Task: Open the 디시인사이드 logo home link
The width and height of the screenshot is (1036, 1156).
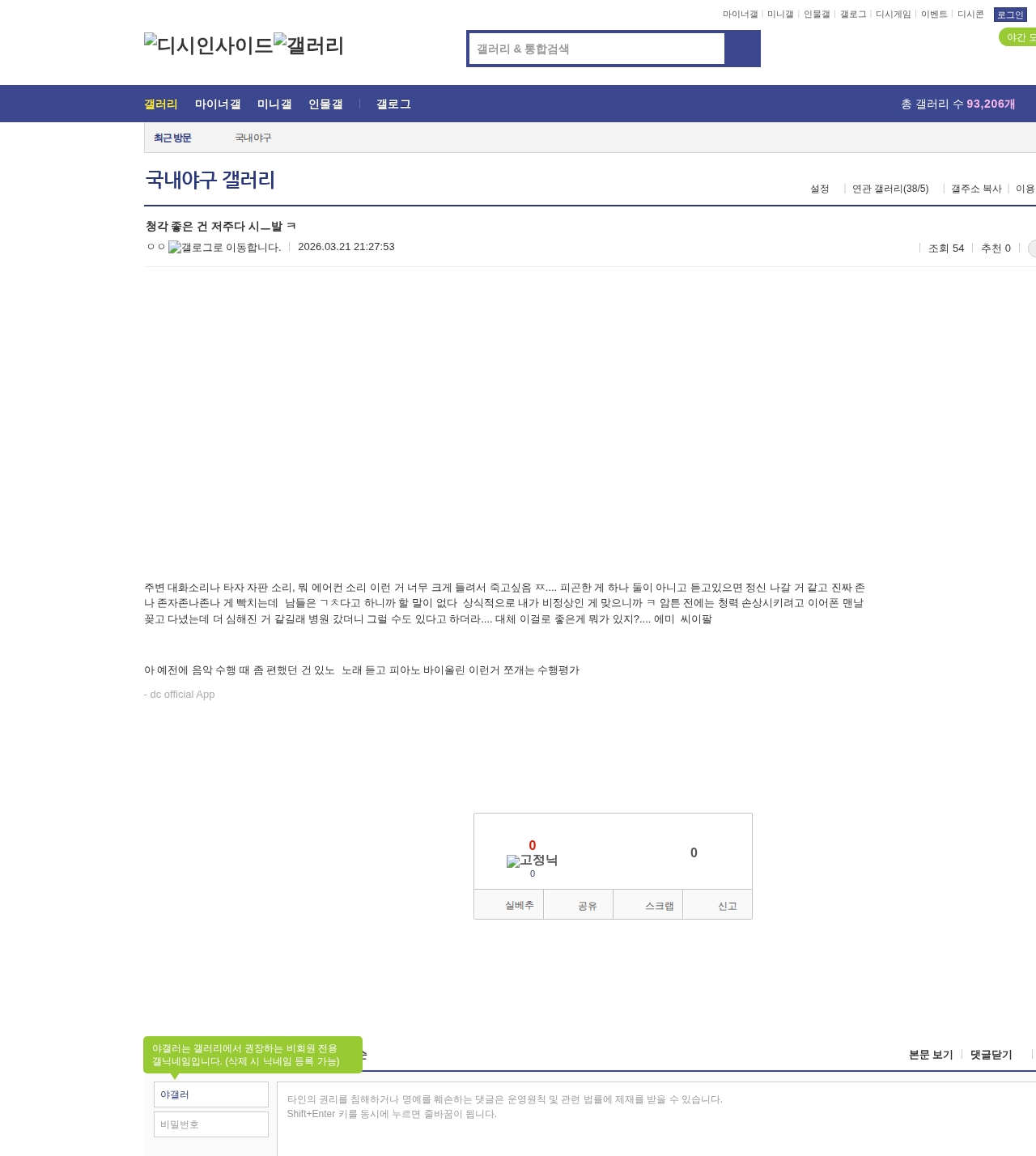Action: pos(208,45)
